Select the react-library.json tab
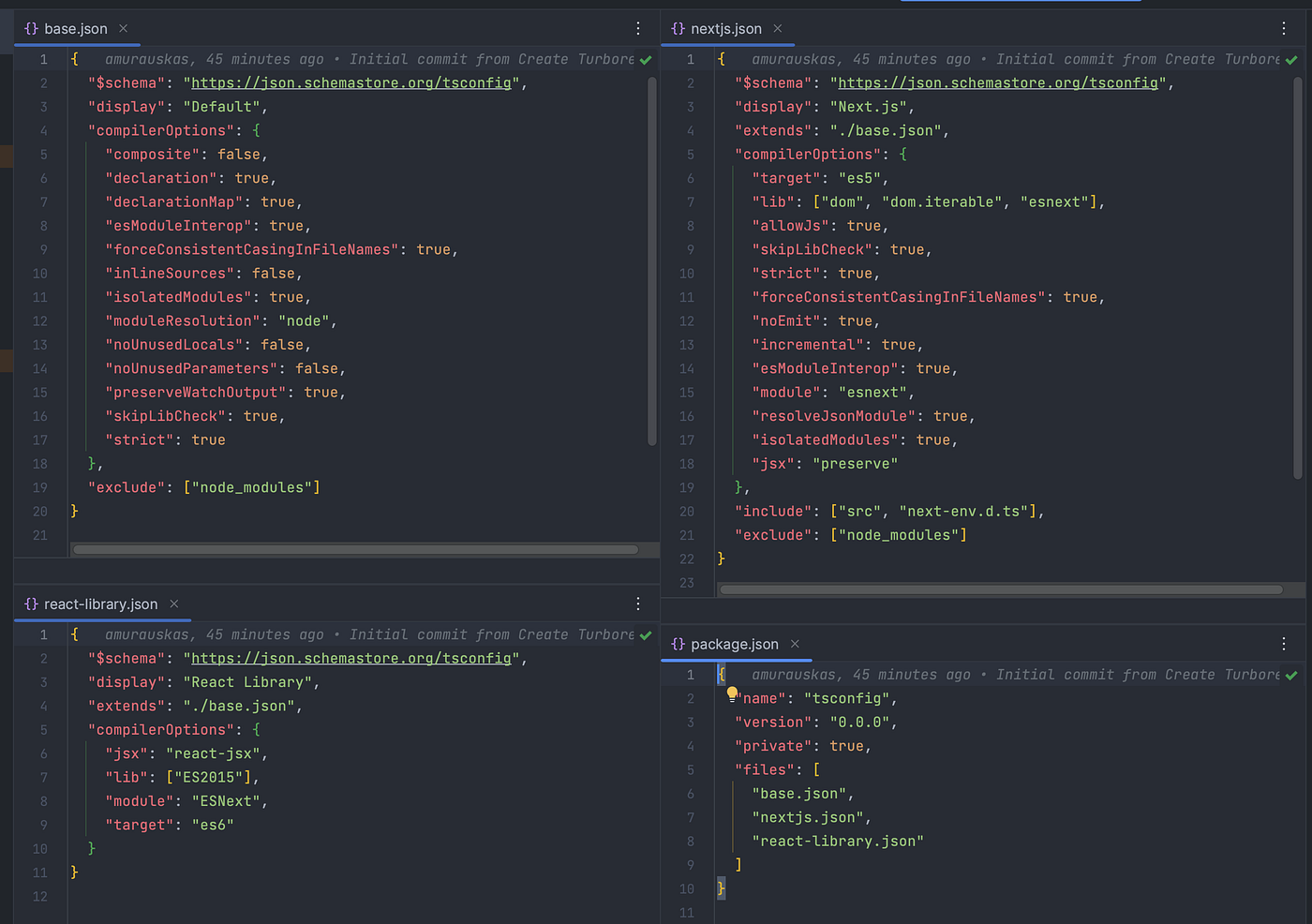1312x924 pixels. coord(100,604)
